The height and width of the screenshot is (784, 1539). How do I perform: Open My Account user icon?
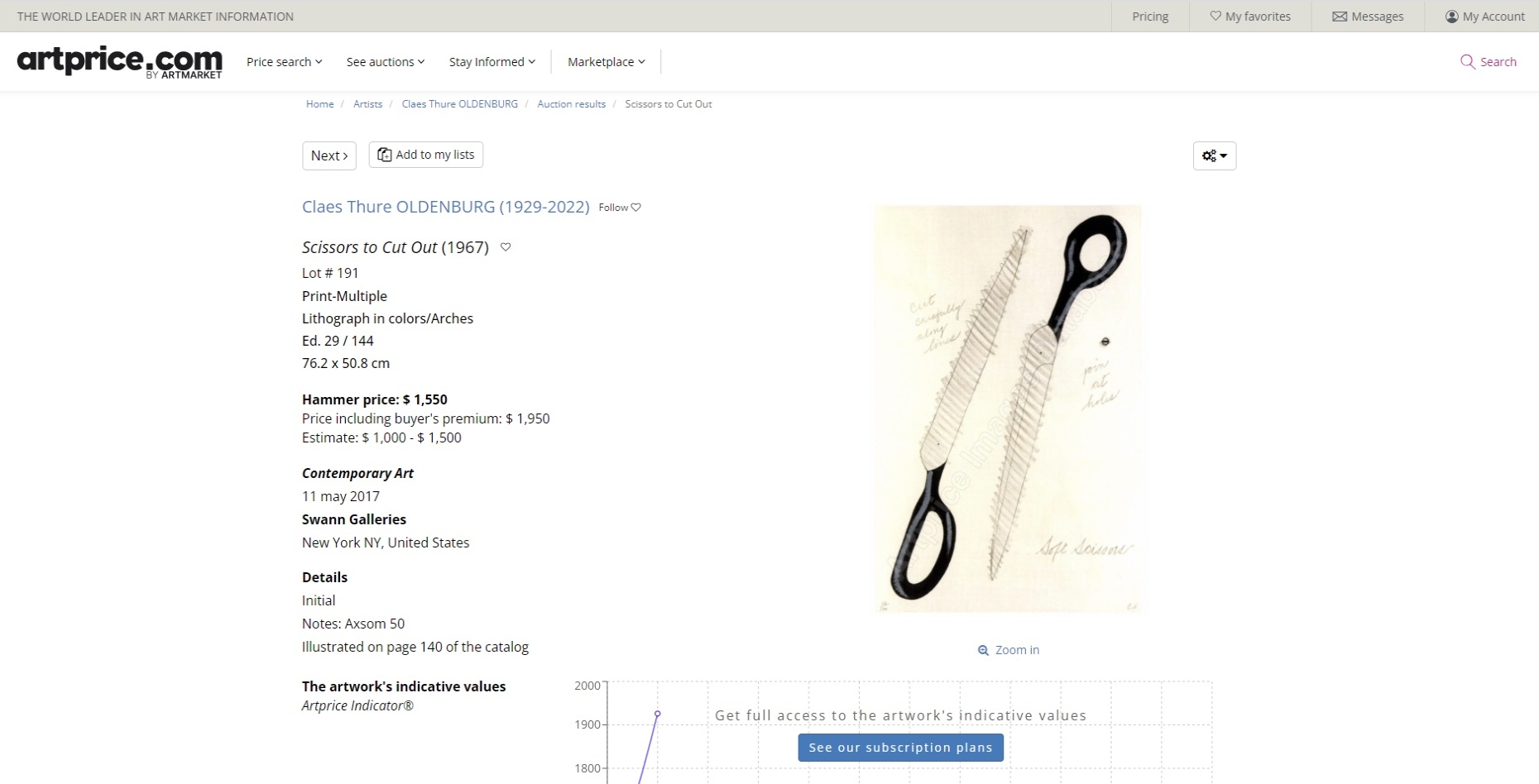(1484, 17)
